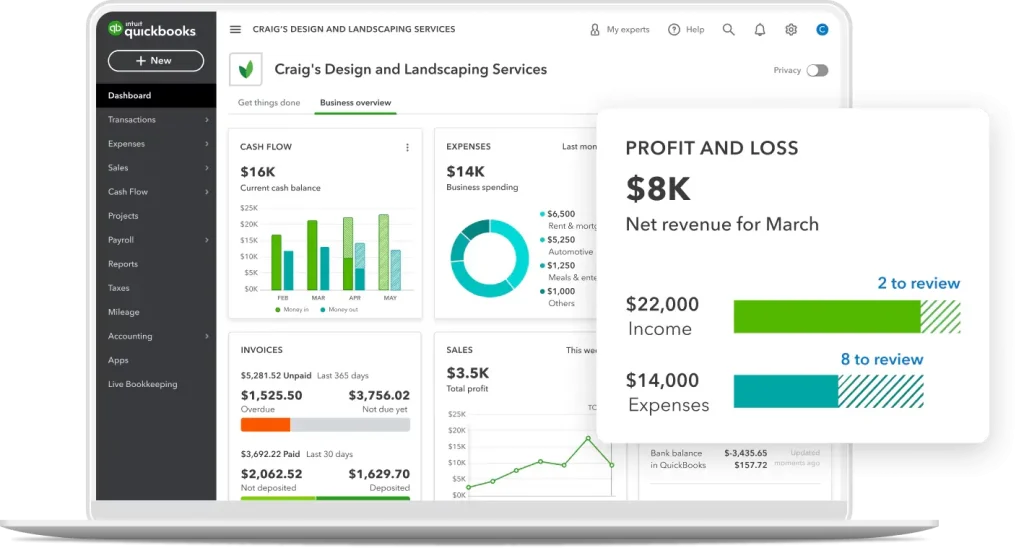
Task: Expand the Transactions chevron
Action: click(206, 120)
